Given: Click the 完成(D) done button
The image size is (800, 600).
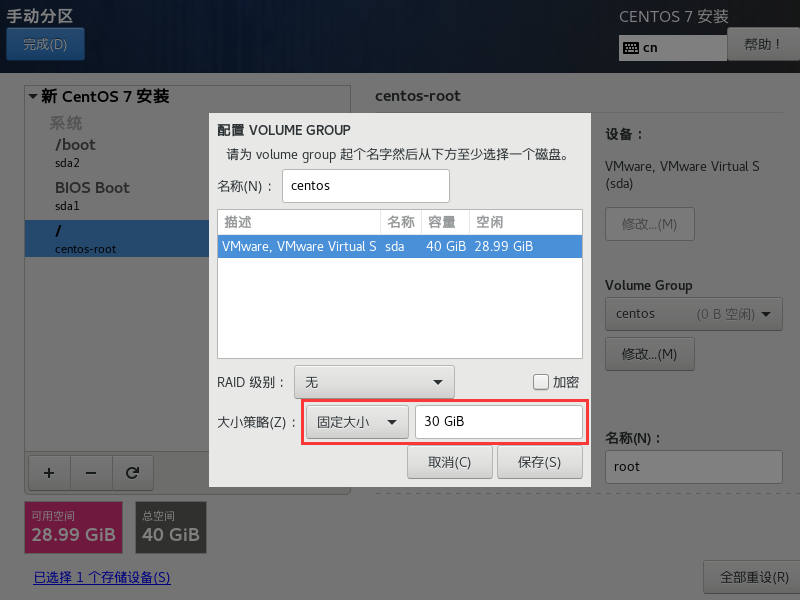Looking at the screenshot, I should 45,44.
